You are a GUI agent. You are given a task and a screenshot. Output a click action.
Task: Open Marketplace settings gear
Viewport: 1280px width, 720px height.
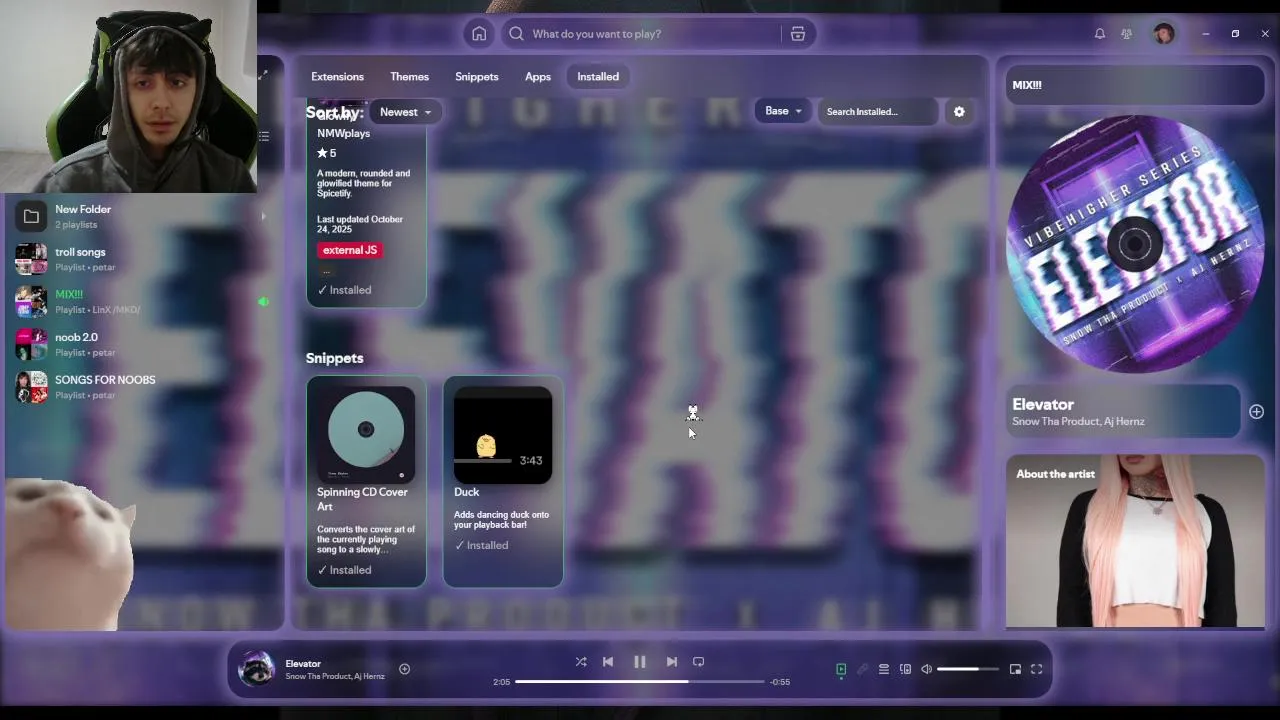tap(959, 112)
